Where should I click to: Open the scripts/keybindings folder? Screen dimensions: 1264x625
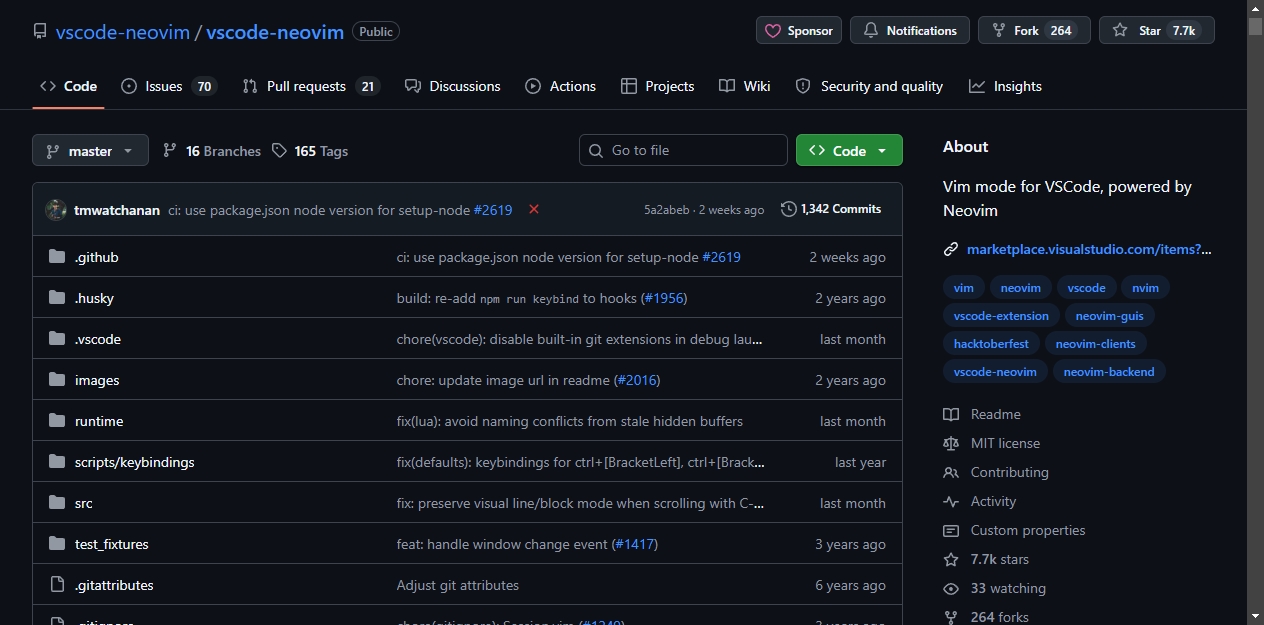pos(135,462)
